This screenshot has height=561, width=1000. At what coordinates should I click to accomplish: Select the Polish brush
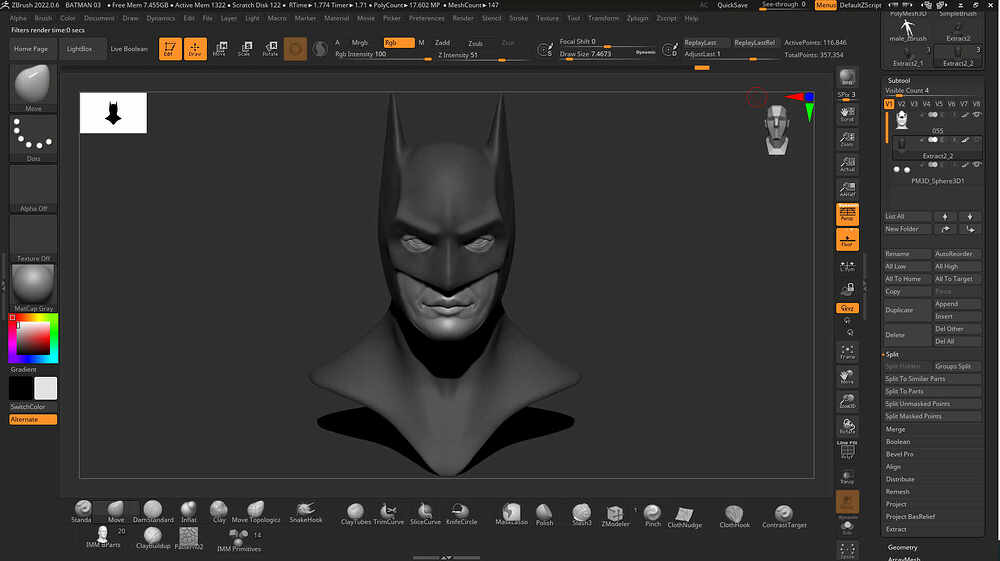tap(544, 514)
